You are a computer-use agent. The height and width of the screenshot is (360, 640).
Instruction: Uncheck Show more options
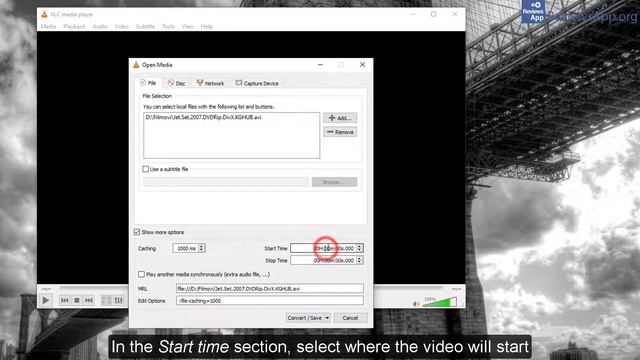[x=137, y=232]
